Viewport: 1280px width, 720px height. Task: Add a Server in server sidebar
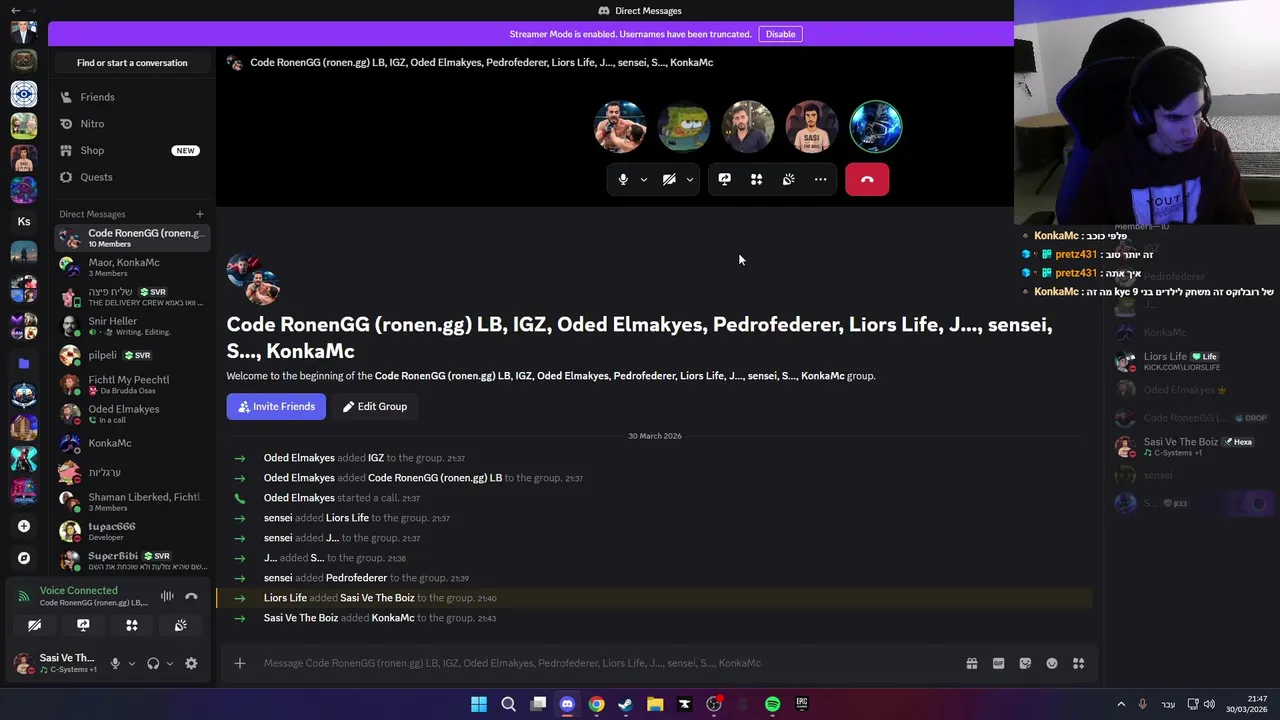(24, 526)
